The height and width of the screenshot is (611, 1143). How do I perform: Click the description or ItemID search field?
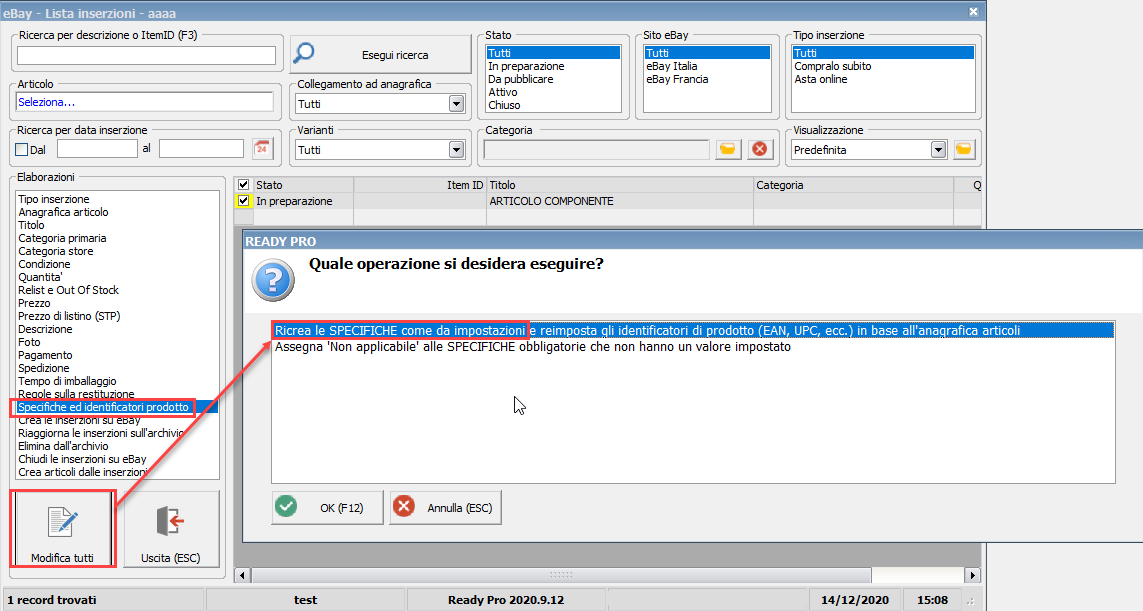coord(147,55)
